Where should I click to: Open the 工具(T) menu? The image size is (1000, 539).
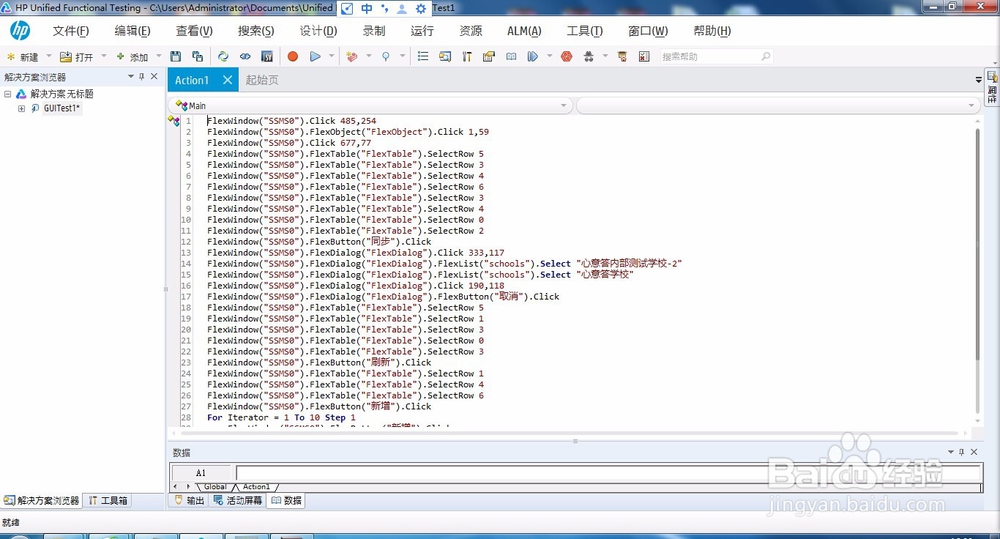click(585, 31)
